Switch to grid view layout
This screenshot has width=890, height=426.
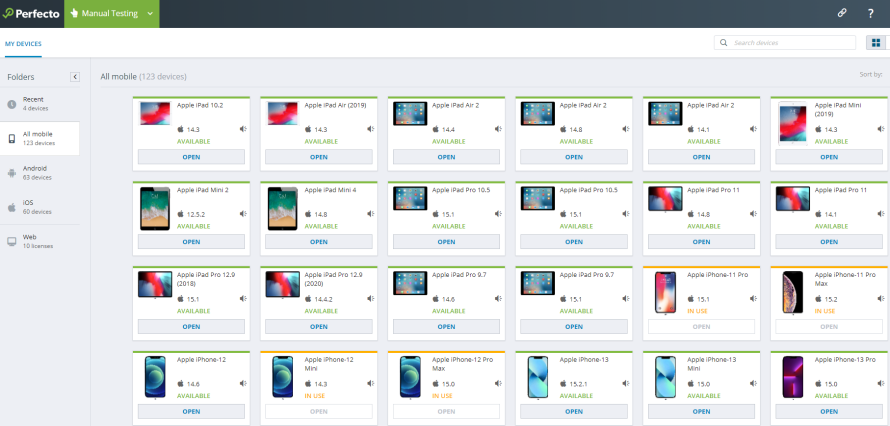(876, 43)
